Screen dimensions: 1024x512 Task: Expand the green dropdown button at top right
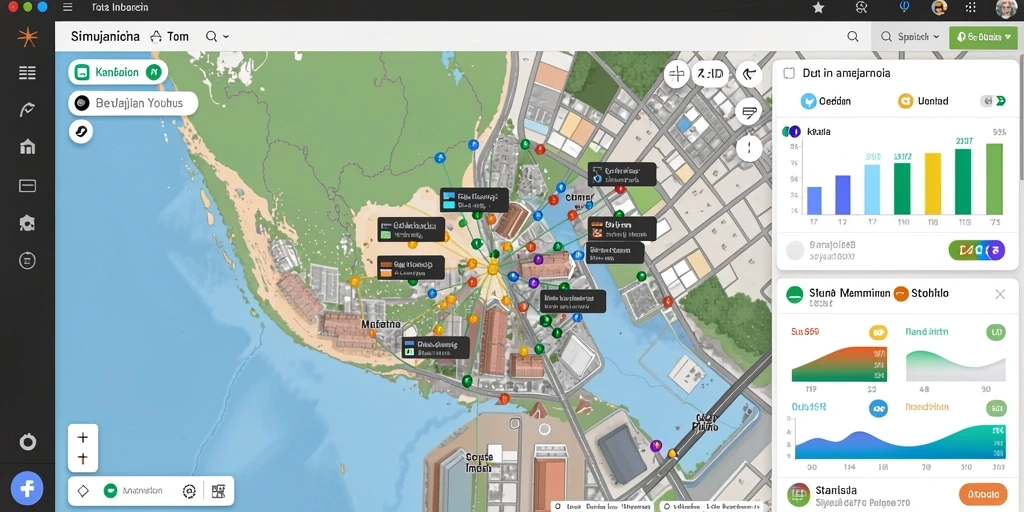984,37
